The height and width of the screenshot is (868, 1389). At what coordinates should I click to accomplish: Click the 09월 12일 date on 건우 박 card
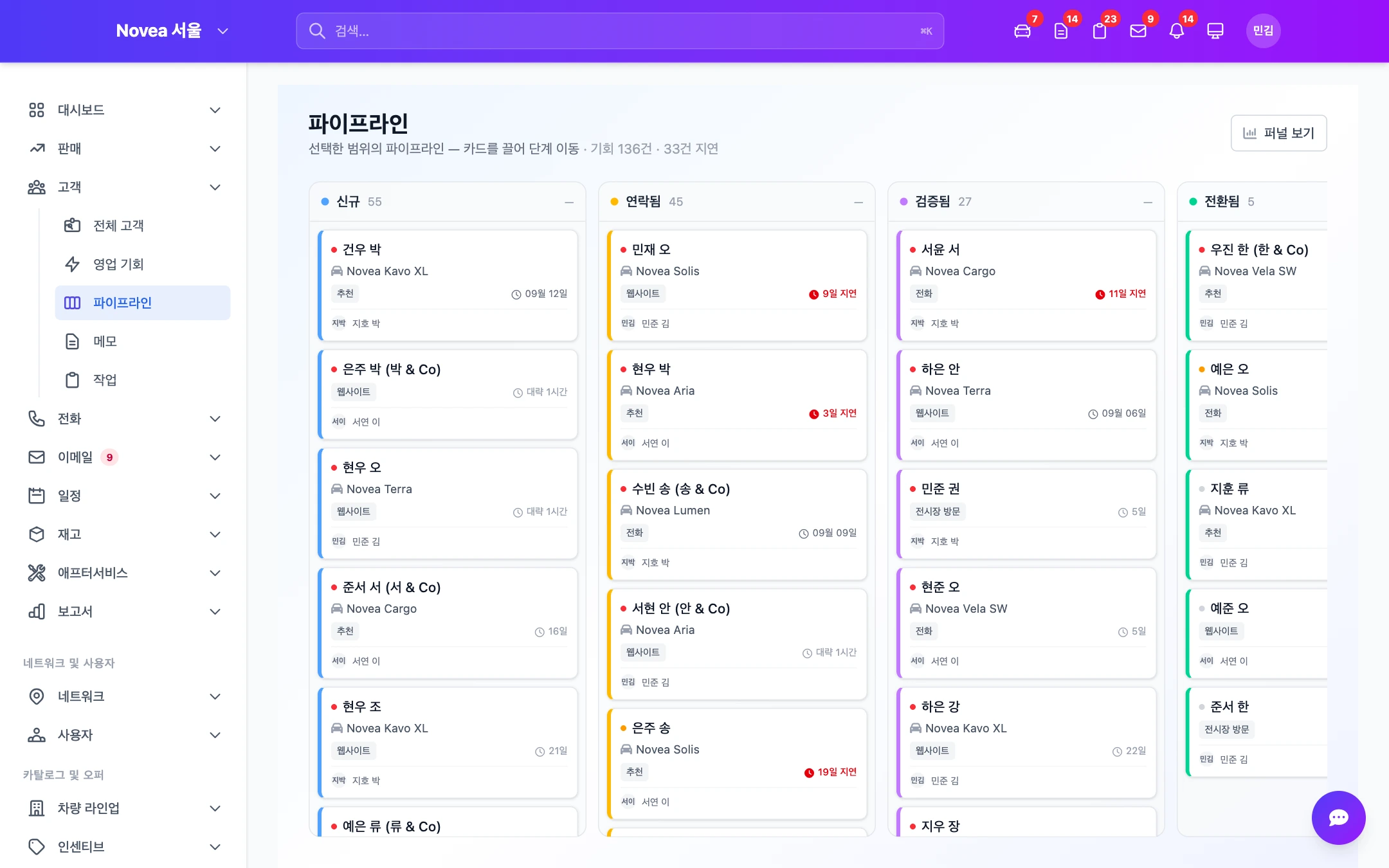(540, 294)
